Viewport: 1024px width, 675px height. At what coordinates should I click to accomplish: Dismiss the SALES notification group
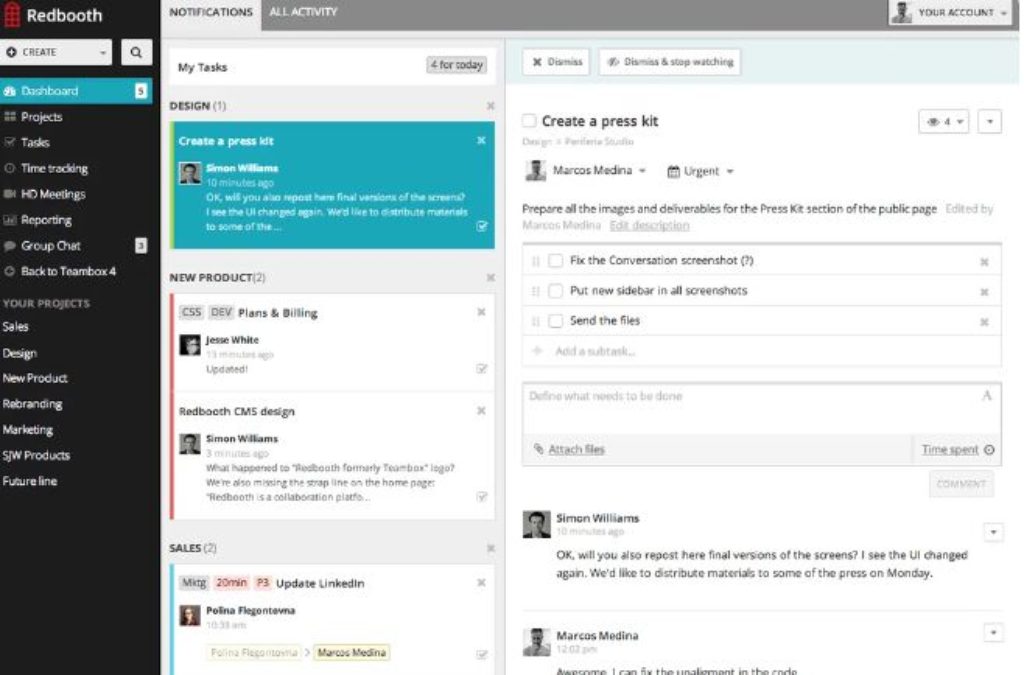[x=490, y=548]
